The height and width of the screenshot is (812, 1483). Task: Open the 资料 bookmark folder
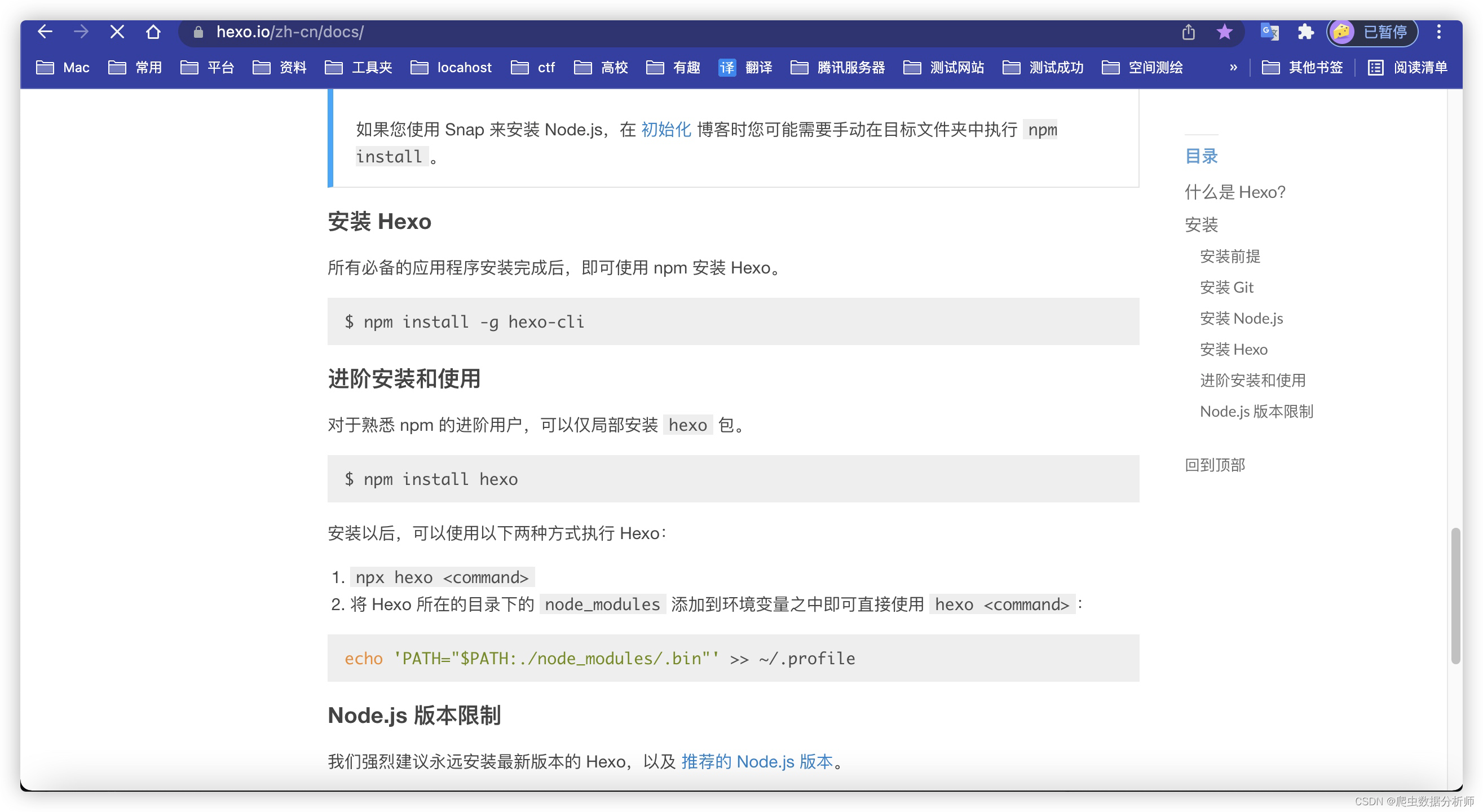pos(279,67)
